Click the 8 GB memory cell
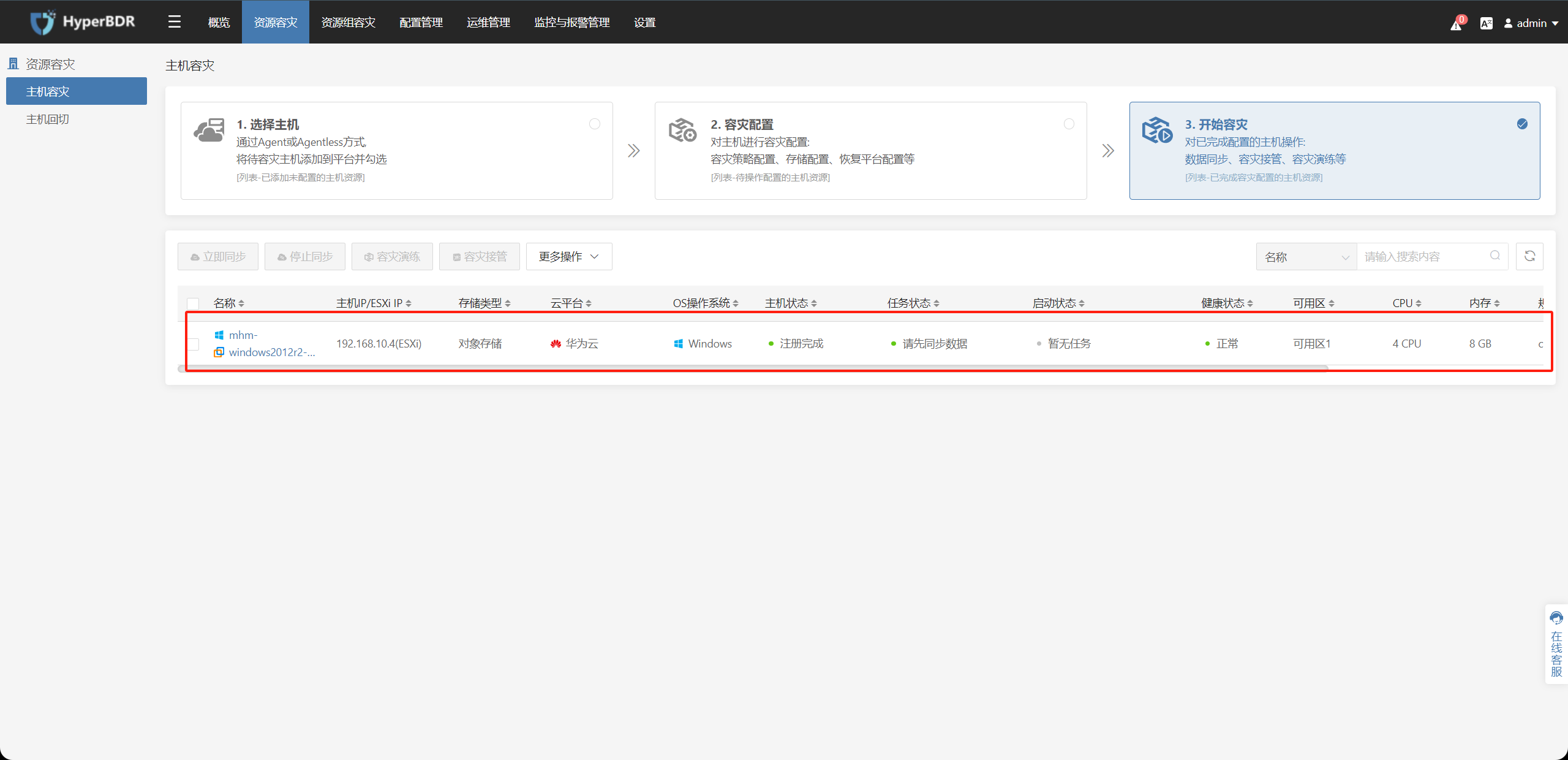This screenshot has width=1568, height=760. pyautogui.click(x=1480, y=344)
